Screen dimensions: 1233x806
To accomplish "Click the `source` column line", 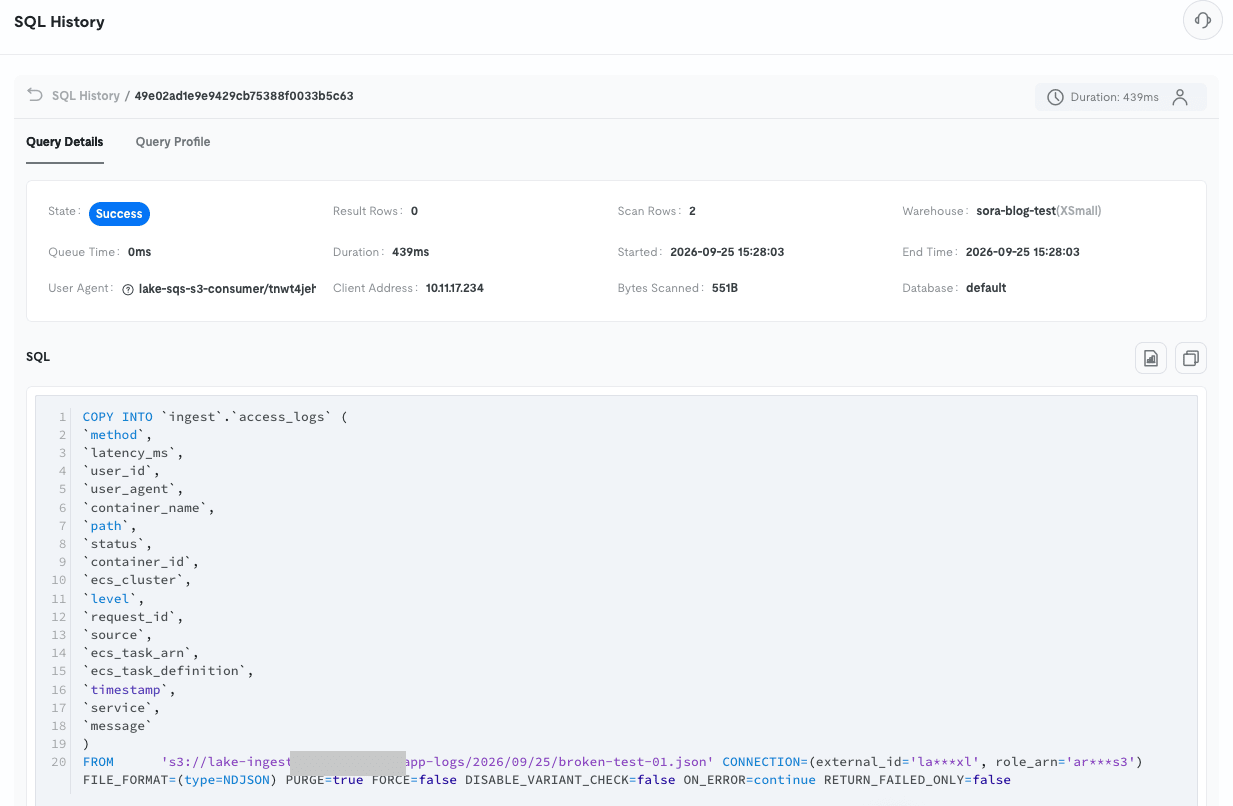I will (119, 635).
